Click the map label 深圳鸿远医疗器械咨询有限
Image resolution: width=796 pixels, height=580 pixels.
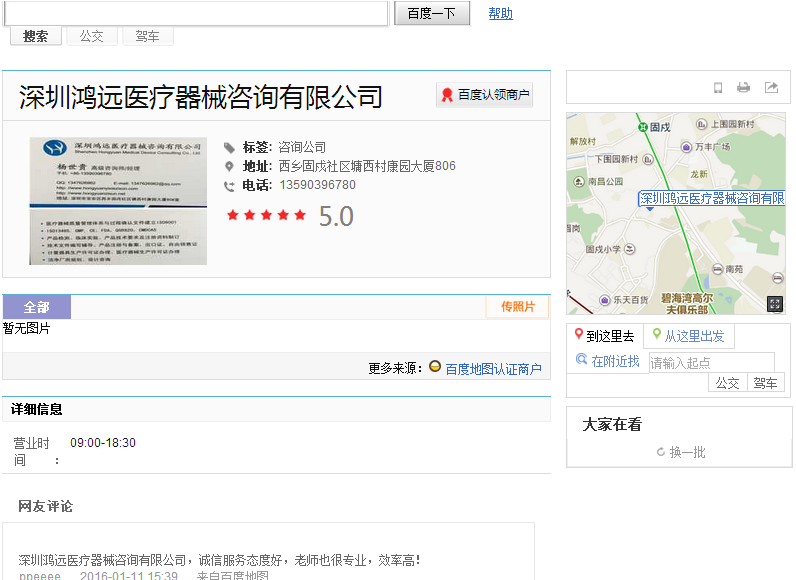pyautogui.click(x=711, y=198)
